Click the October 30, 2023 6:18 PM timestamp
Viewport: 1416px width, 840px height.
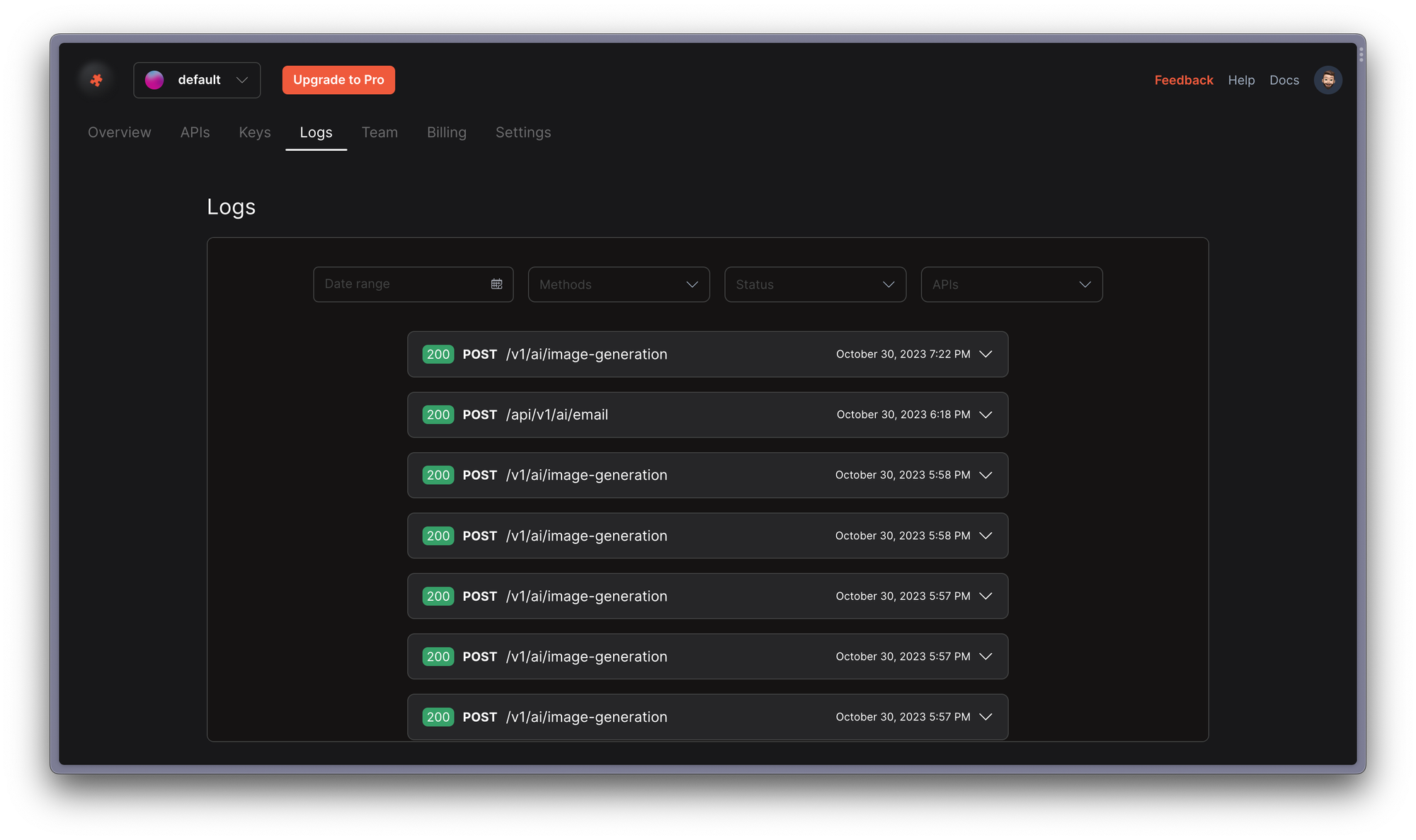[903, 415]
